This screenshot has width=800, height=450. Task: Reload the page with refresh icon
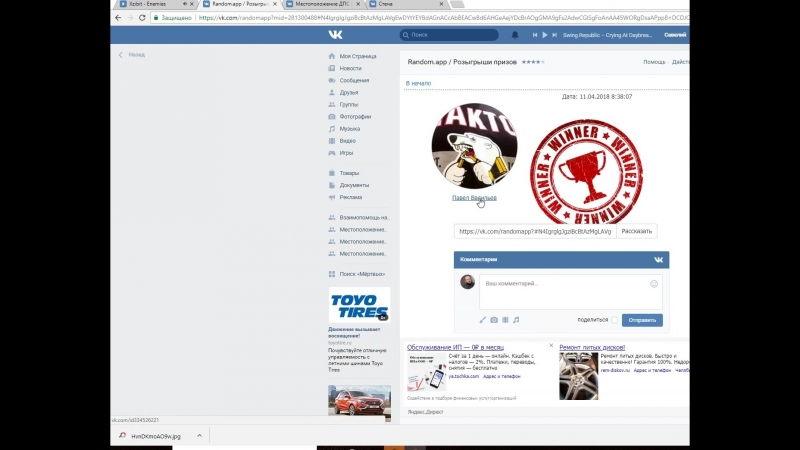142,17
